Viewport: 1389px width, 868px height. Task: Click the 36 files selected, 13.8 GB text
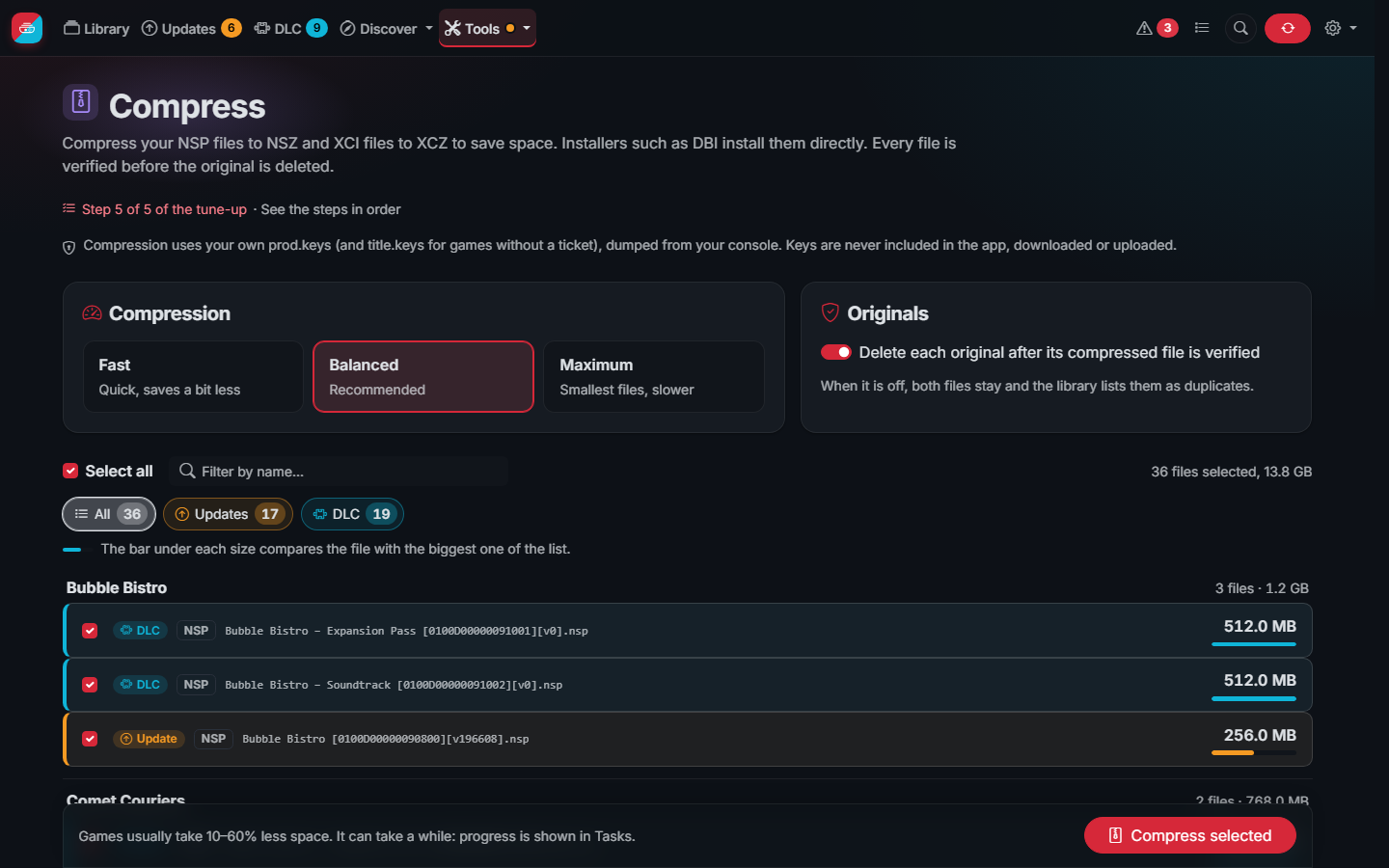(x=1231, y=472)
